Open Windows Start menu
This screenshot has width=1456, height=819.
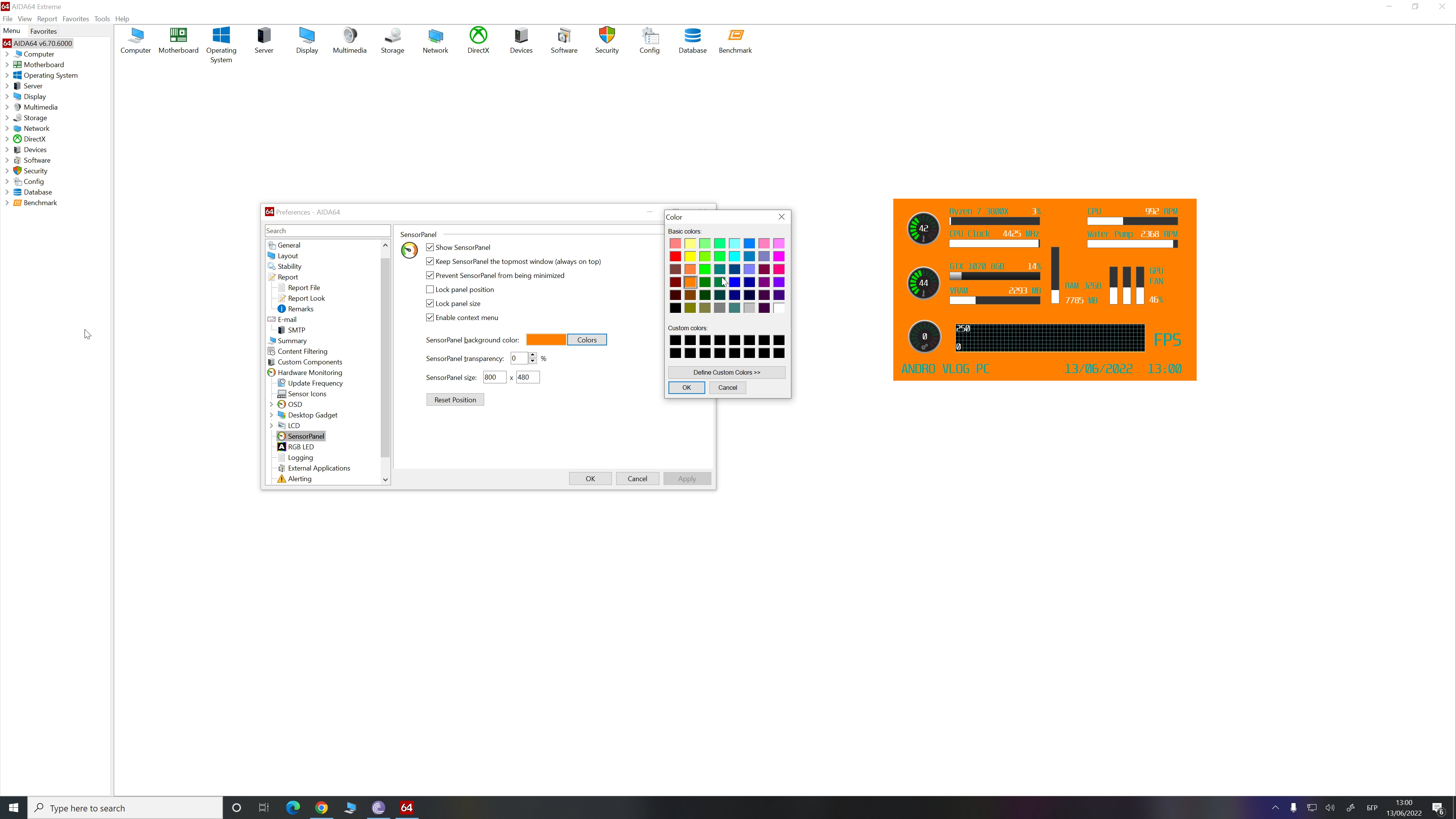pos(14,808)
